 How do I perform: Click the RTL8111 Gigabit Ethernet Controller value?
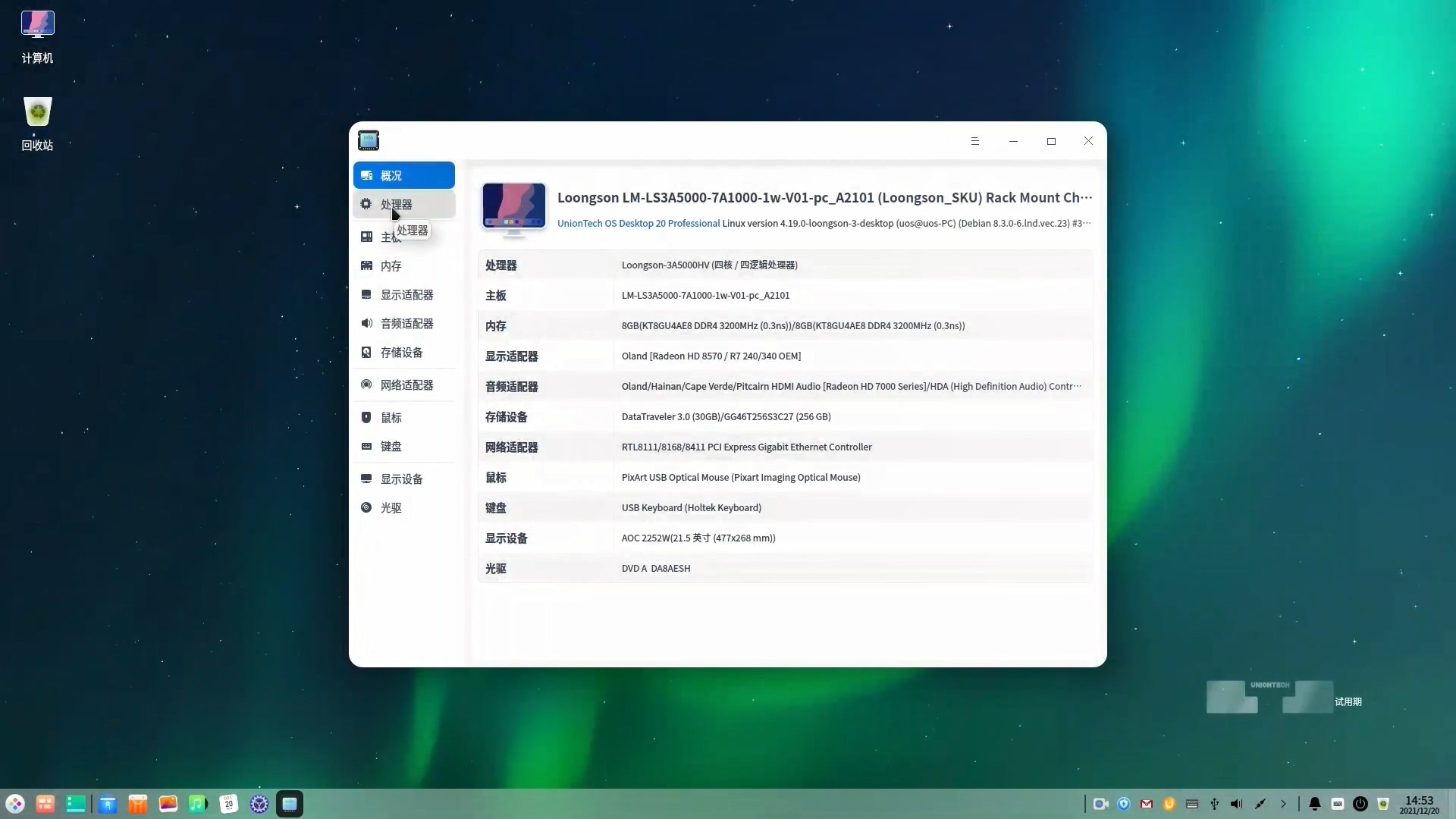click(x=747, y=447)
